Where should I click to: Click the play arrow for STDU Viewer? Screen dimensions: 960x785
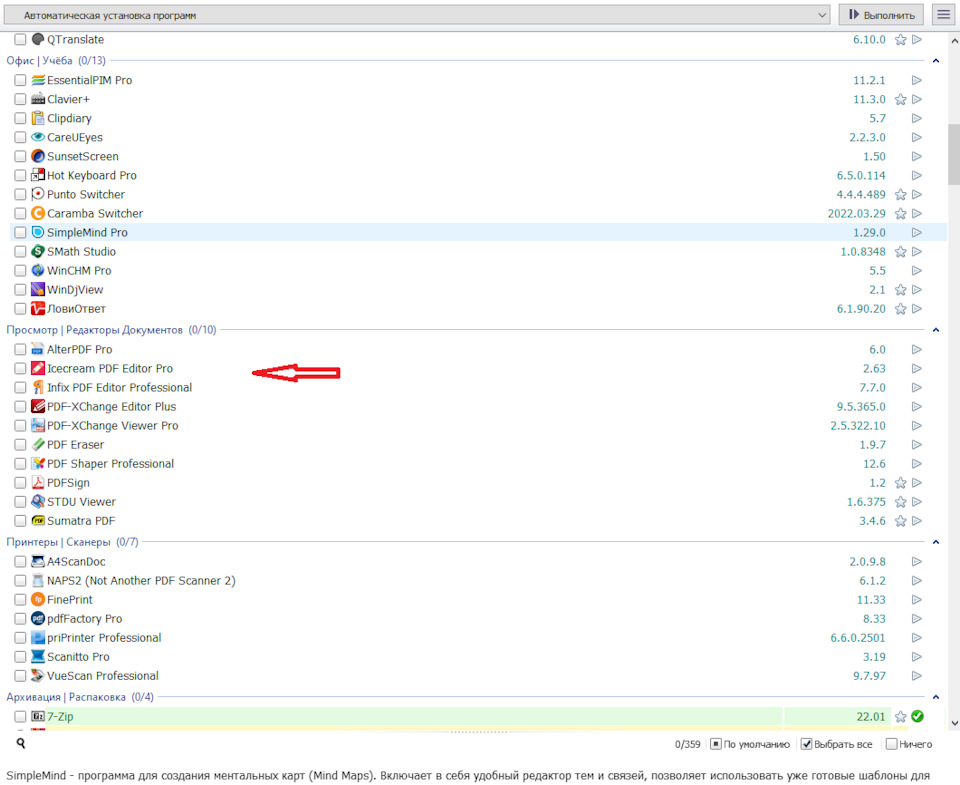[x=917, y=502]
